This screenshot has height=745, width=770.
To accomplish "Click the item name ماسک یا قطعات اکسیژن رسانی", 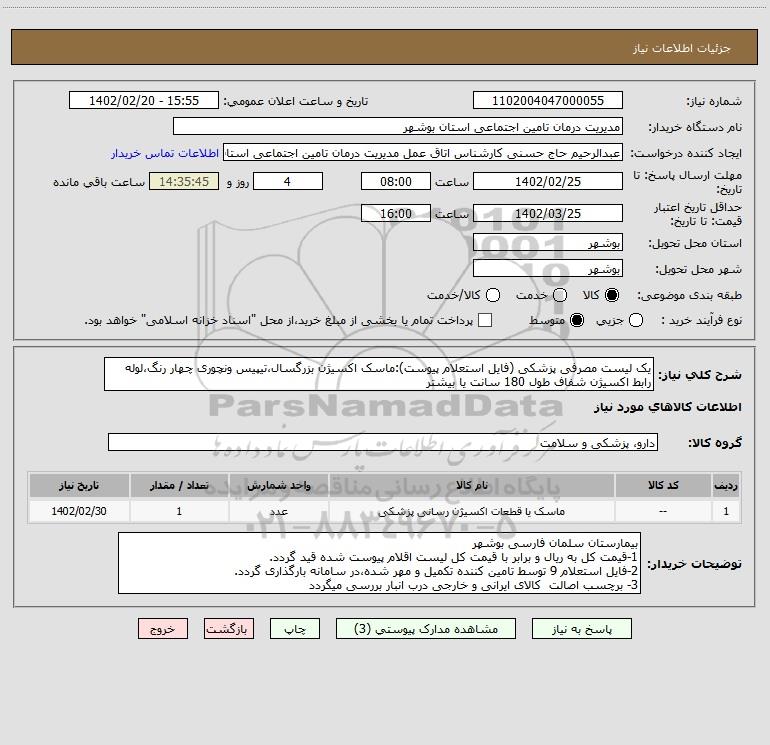I will 471,511.
